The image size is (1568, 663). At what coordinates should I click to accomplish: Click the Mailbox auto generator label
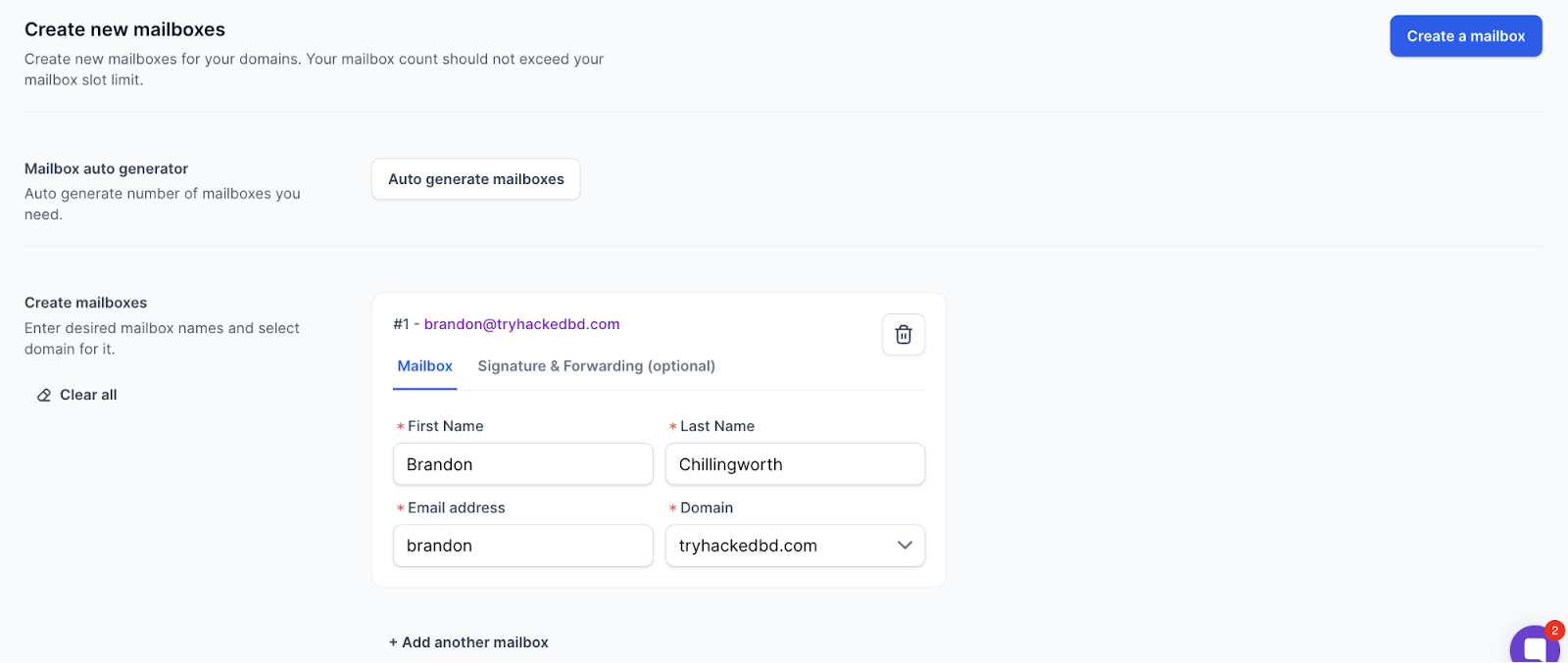pos(106,168)
